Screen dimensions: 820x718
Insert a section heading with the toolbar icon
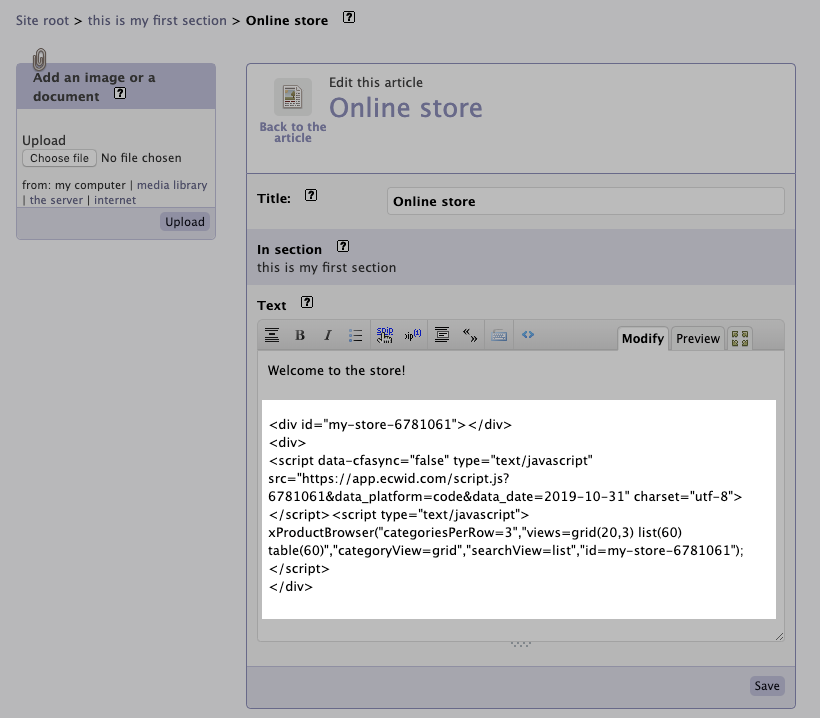(271, 335)
